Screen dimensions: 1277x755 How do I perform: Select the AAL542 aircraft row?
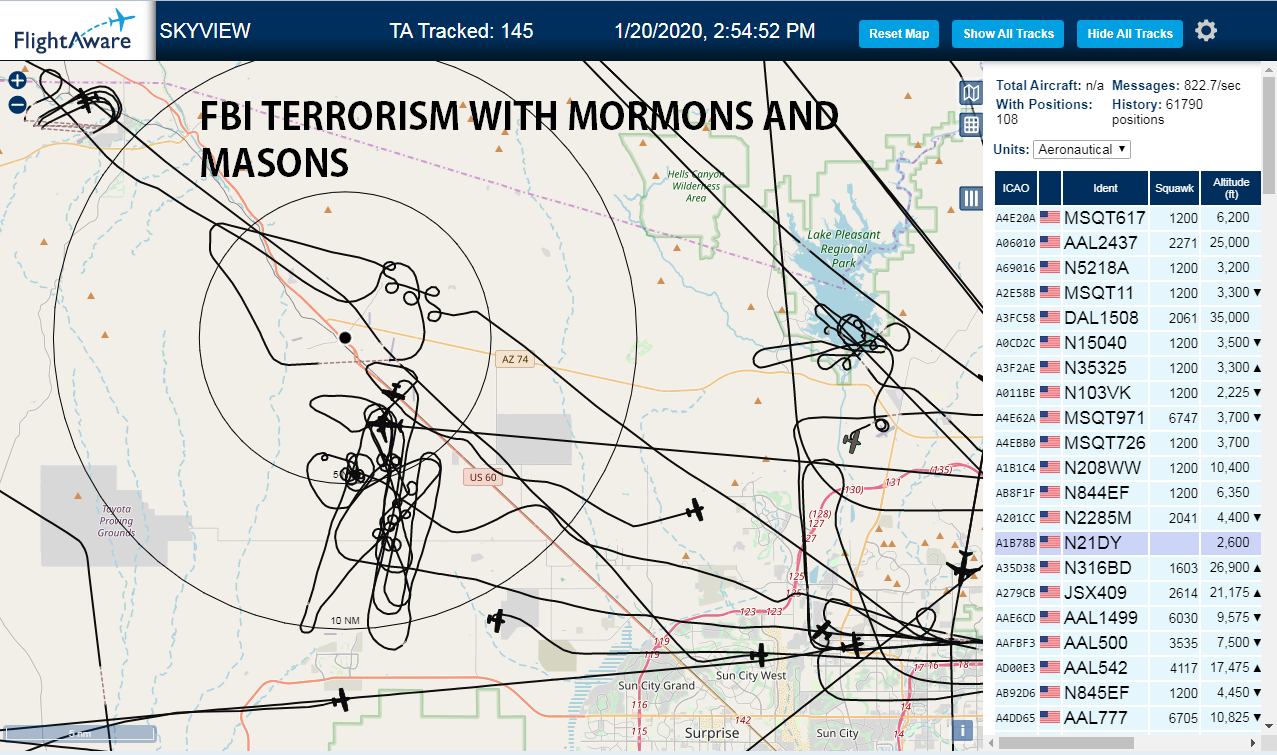click(1128, 667)
